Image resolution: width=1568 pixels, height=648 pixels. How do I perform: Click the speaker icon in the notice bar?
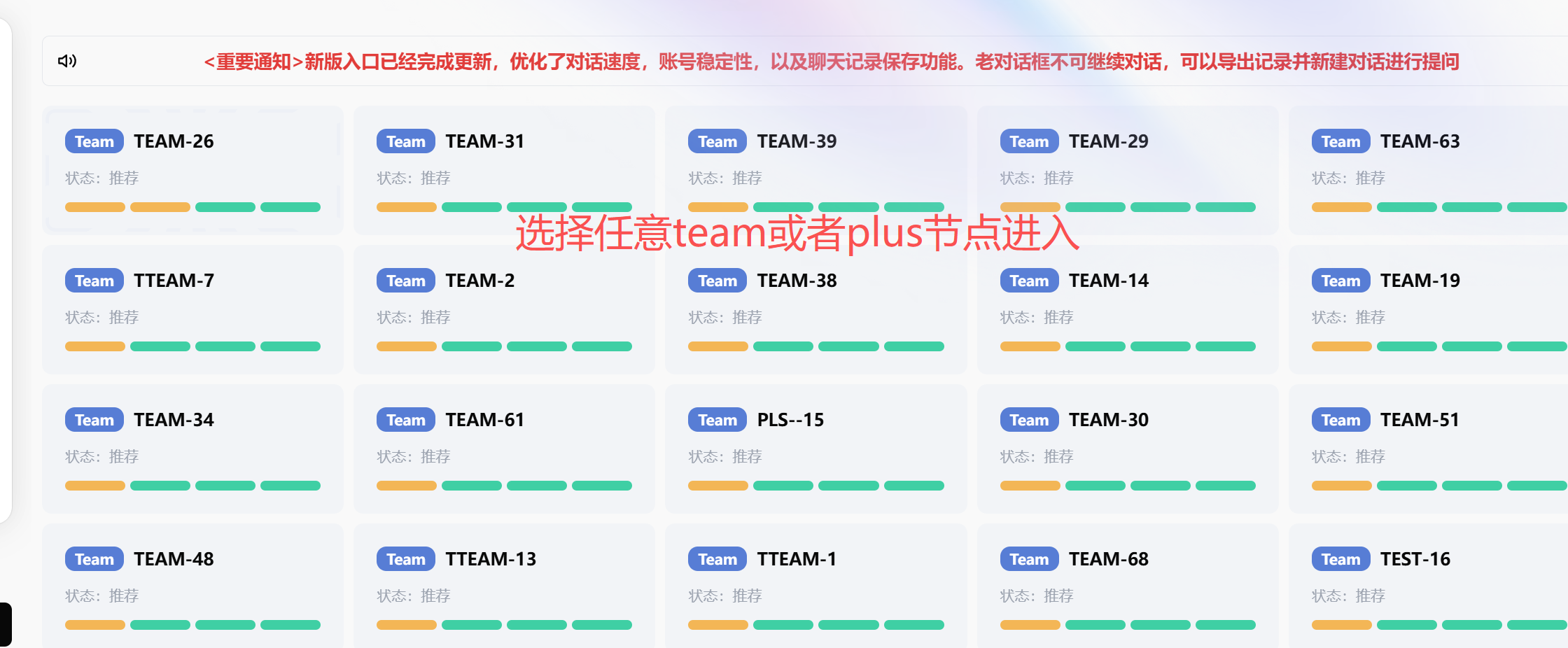click(x=67, y=61)
